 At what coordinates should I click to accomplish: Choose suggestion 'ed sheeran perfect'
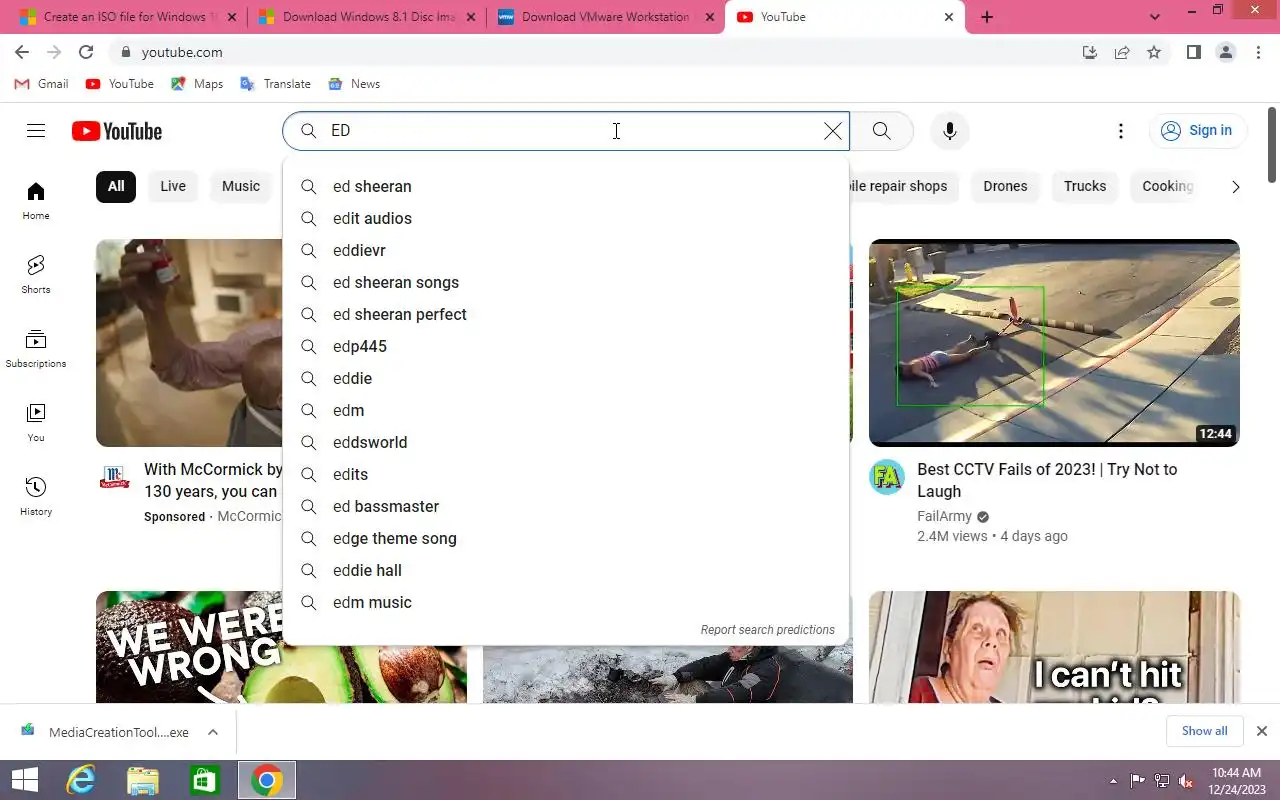click(566, 314)
